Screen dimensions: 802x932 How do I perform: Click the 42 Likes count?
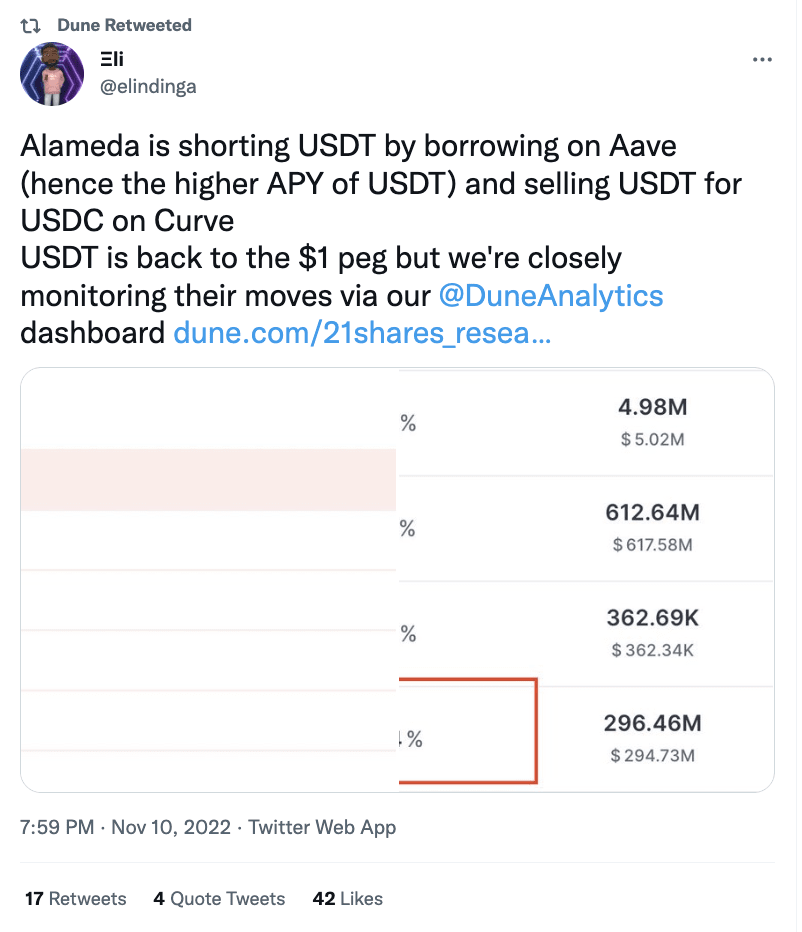tap(346, 898)
